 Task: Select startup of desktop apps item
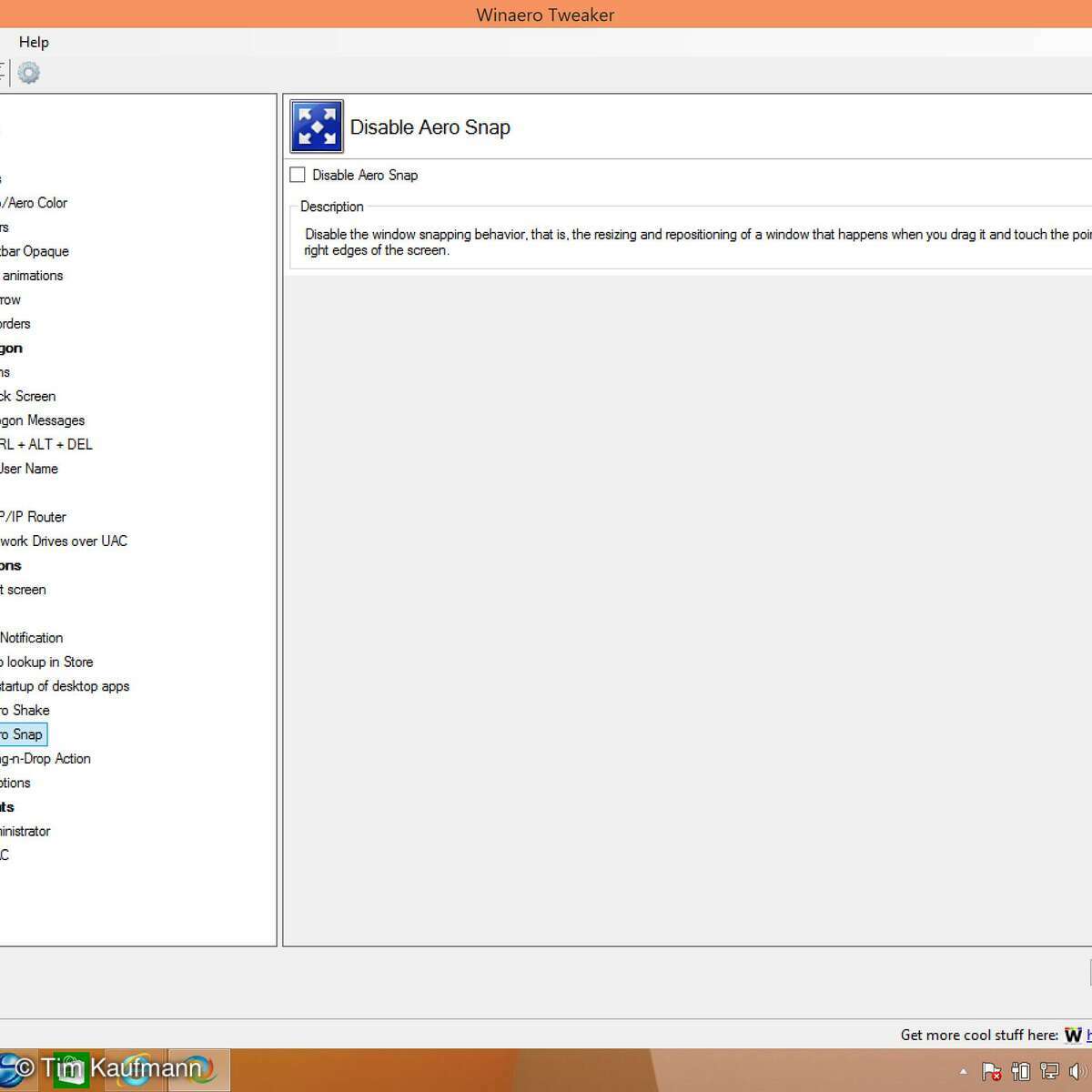[65, 686]
